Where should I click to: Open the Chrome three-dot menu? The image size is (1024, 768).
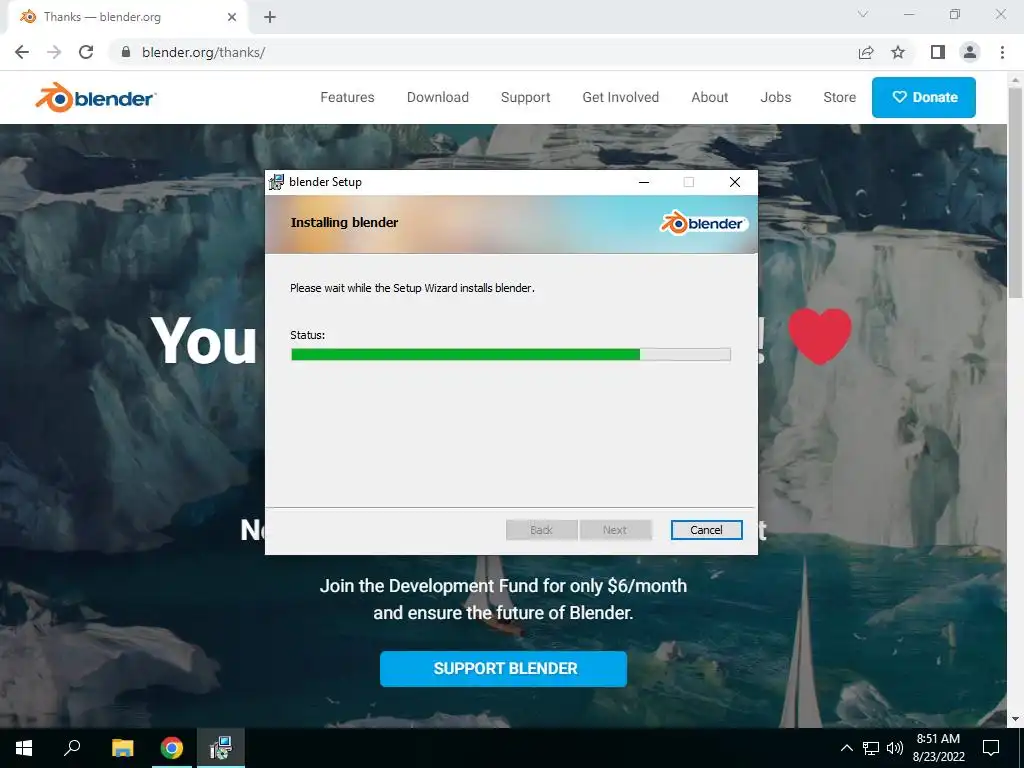pos(1002,52)
